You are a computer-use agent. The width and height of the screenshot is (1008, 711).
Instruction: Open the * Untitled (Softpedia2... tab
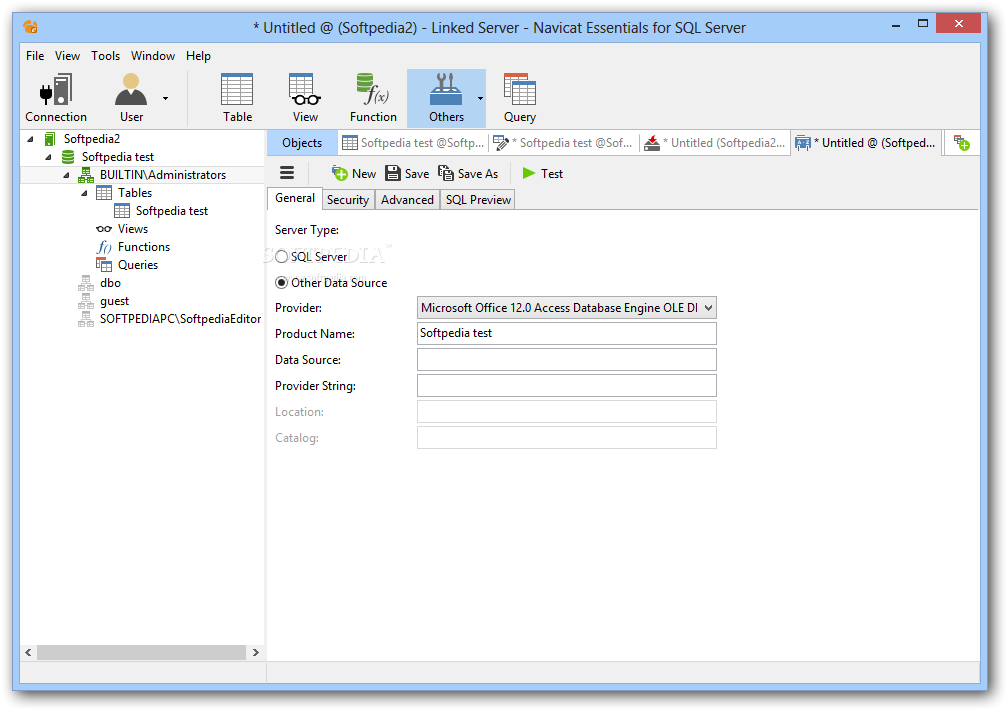pos(714,143)
